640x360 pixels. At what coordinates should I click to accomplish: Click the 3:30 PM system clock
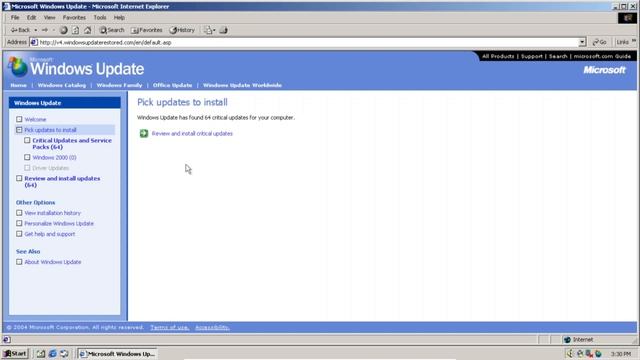621,354
